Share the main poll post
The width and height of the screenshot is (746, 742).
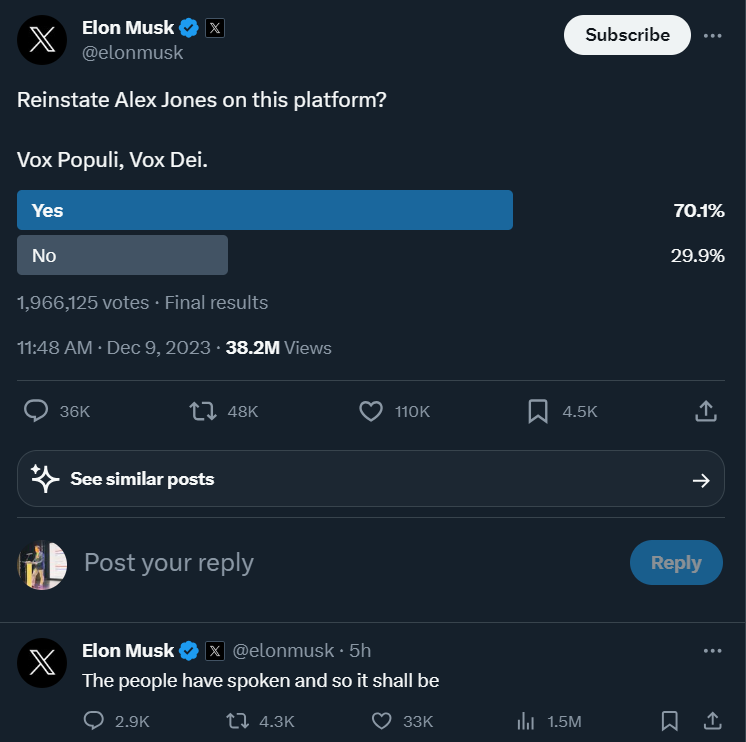coord(705,411)
